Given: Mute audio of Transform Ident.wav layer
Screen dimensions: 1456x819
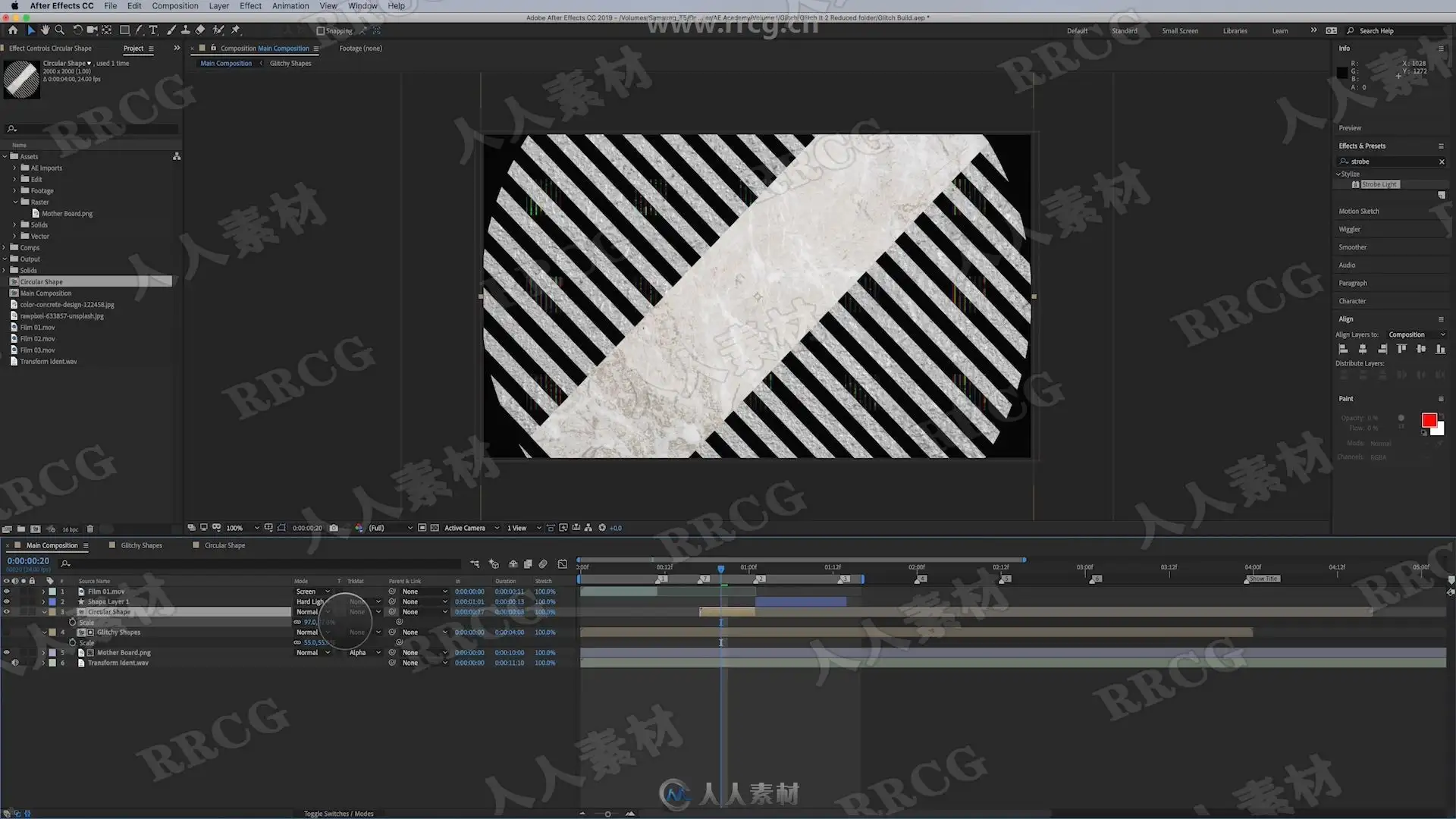Looking at the screenshot, I should 15,663.
